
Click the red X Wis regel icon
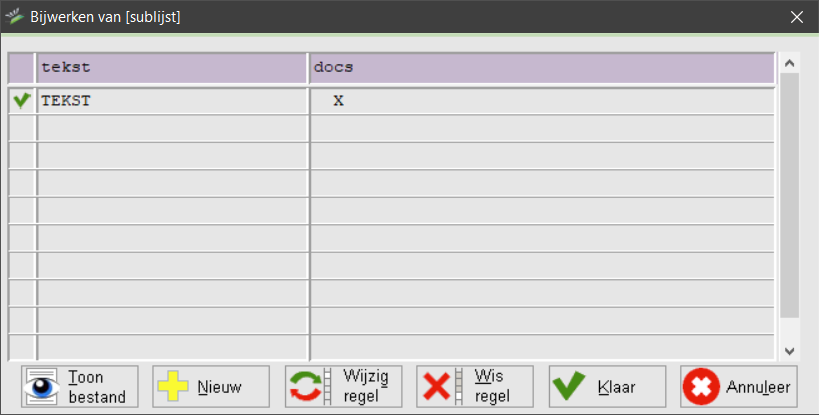437,387
